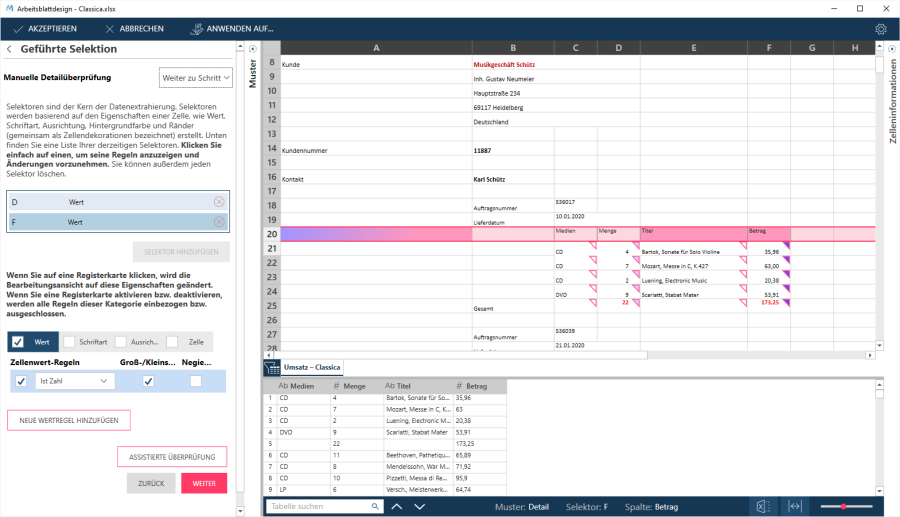Open the 'Weiter zu Schritt' dropdown

[x=196, y=77]
